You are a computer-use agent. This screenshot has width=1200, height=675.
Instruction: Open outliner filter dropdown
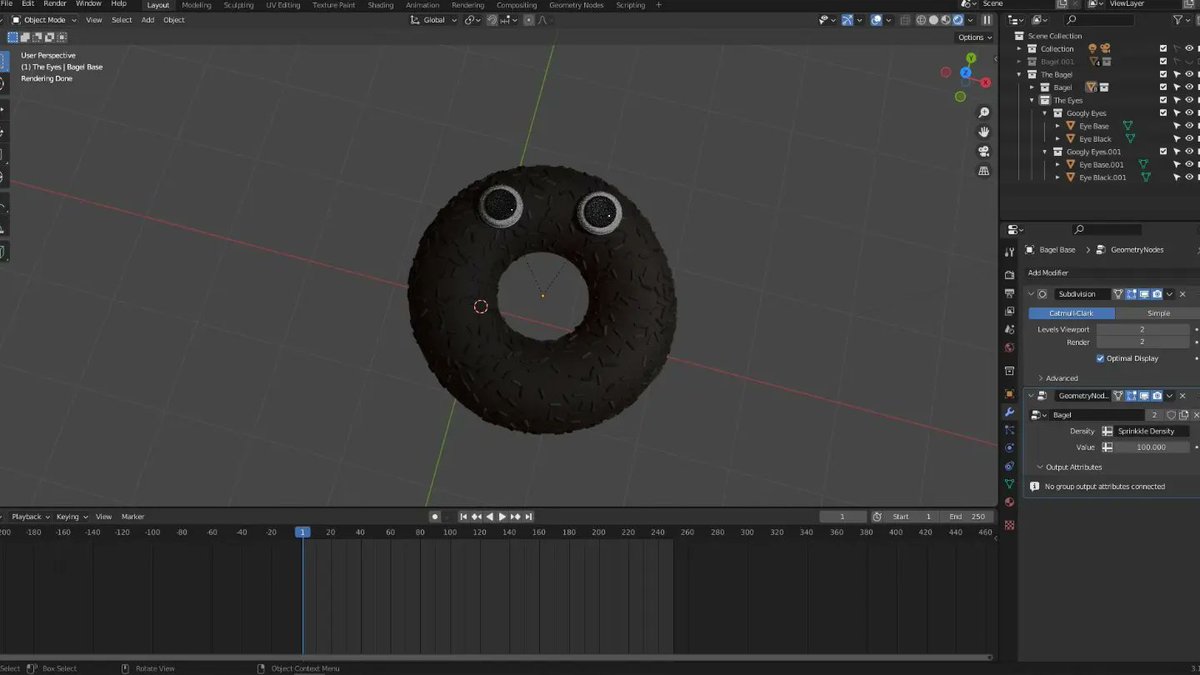tap(1181, 20)
